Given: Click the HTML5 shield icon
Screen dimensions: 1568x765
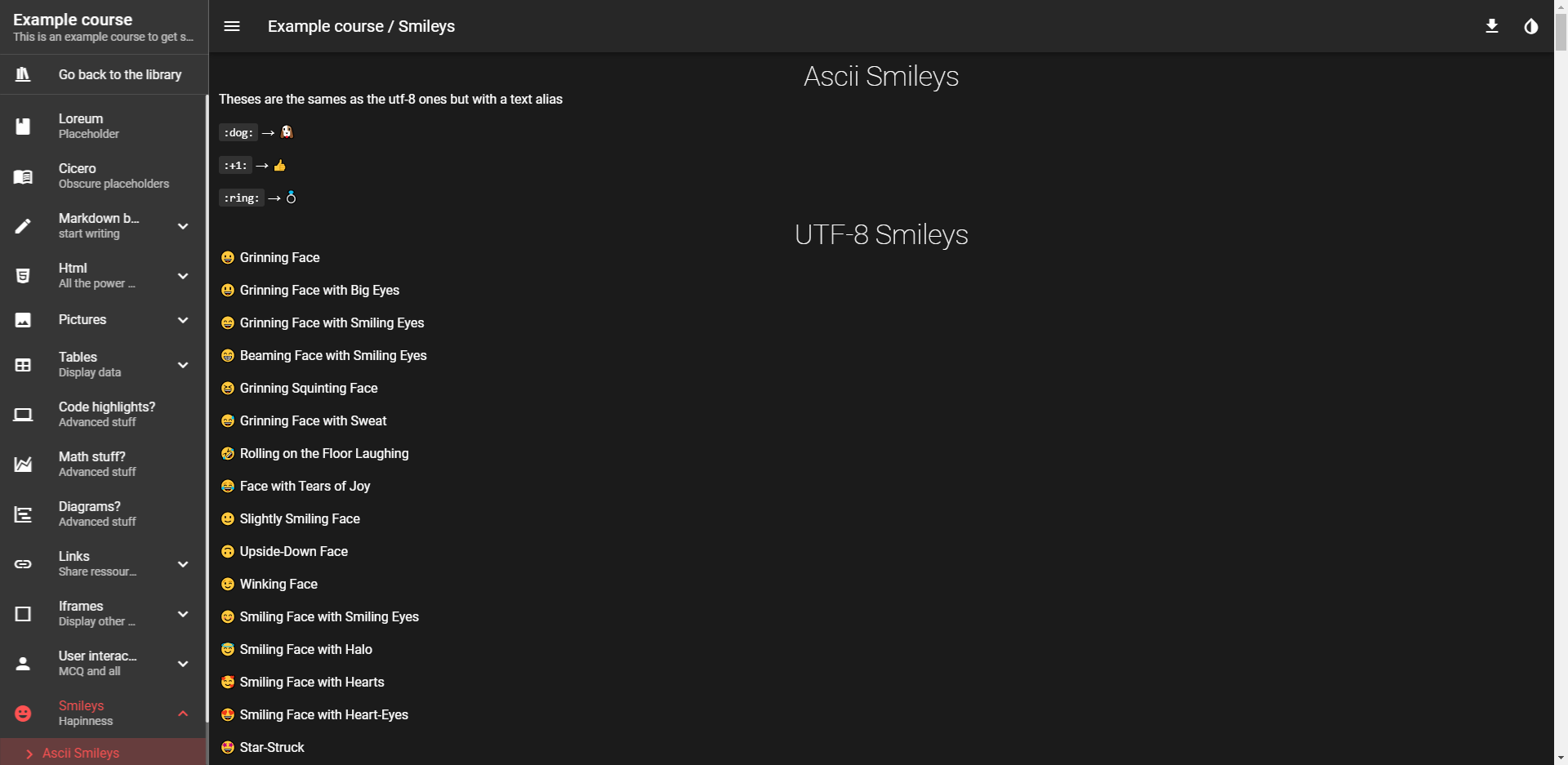Looking at the screenshot, I should coord(23,275).
